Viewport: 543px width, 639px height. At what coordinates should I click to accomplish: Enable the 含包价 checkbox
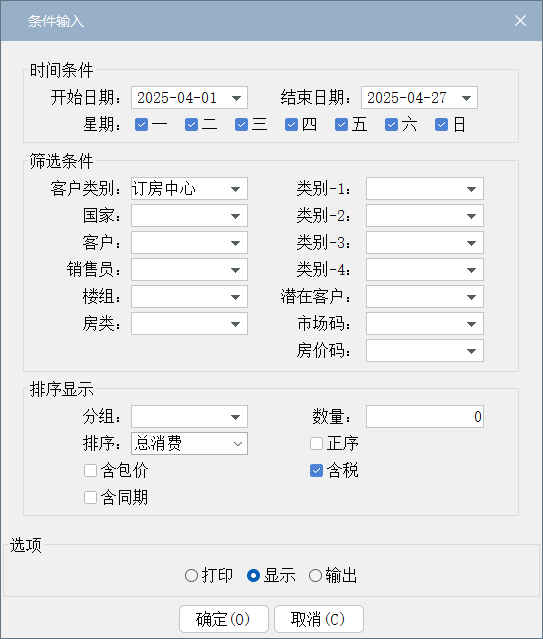[x=90, y=471]
